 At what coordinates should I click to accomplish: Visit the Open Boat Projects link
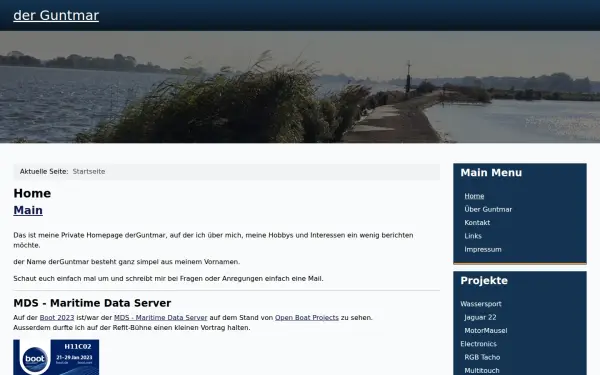(307, 318)
